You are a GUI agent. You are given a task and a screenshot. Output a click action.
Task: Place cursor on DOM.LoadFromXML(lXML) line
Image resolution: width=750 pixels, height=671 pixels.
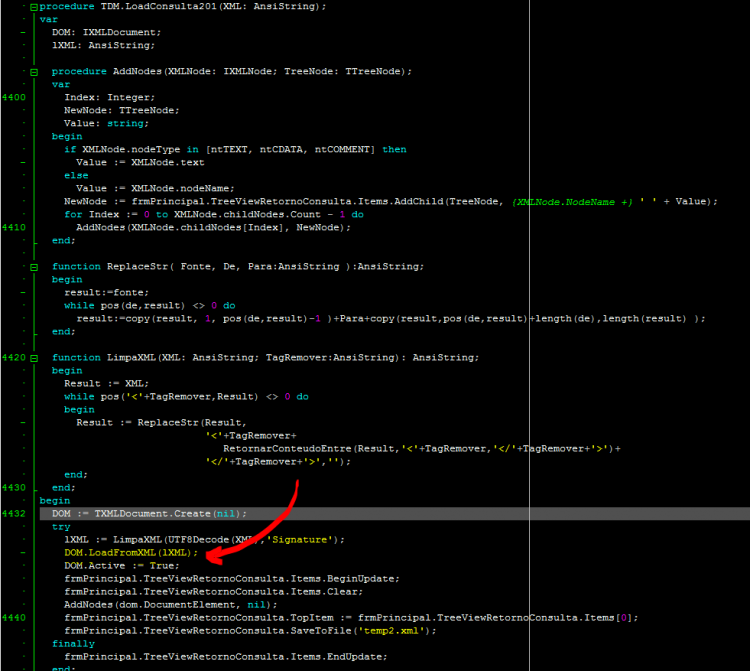(131, 553)
